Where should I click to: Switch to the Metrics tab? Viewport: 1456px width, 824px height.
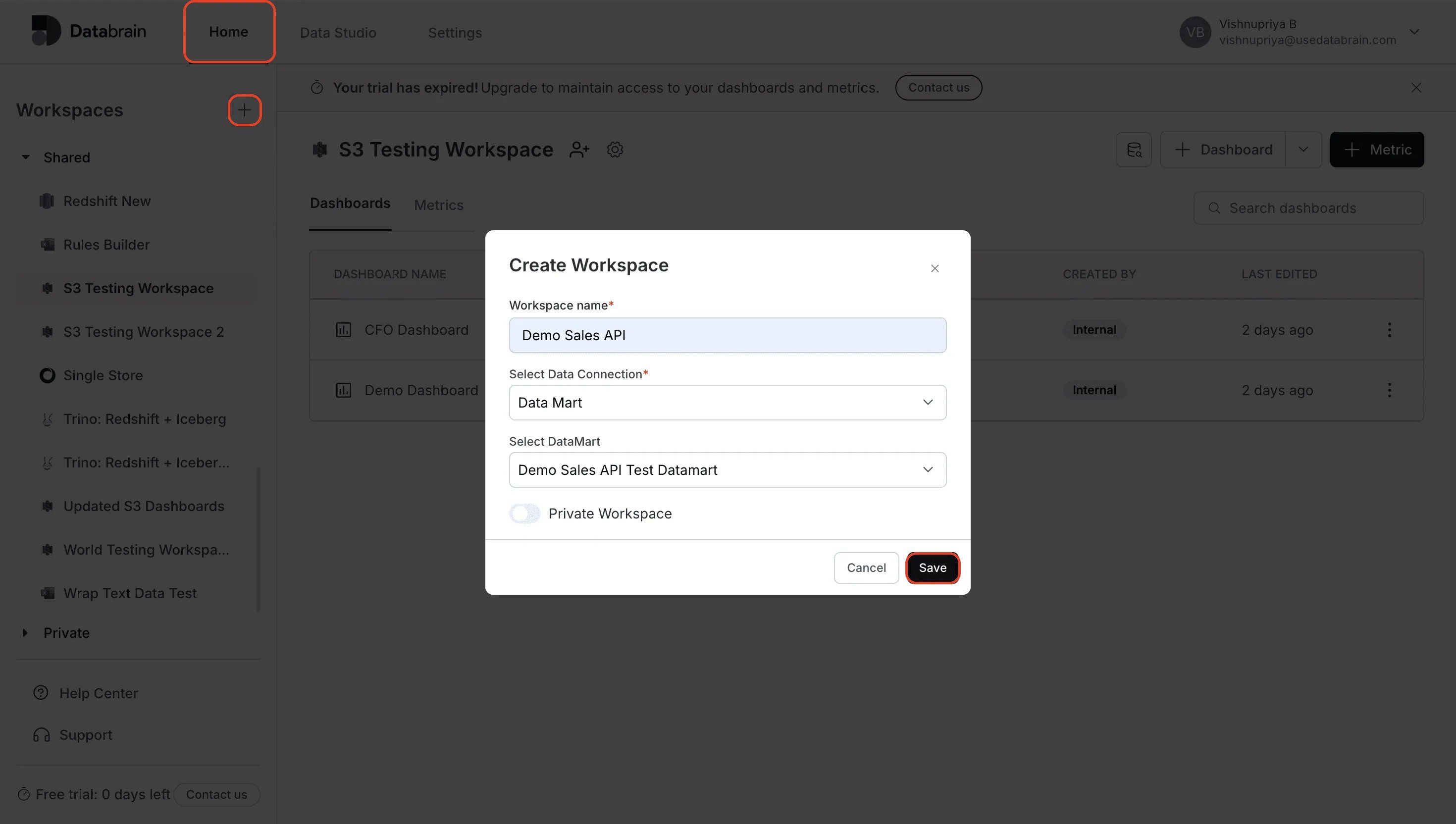(x=439, y=205)
